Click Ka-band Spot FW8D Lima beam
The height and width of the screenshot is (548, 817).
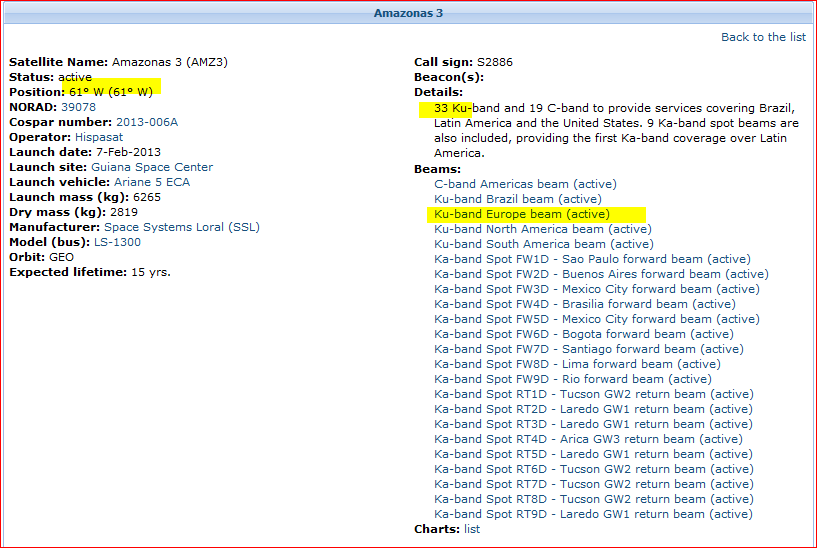(x=577, y=364)
